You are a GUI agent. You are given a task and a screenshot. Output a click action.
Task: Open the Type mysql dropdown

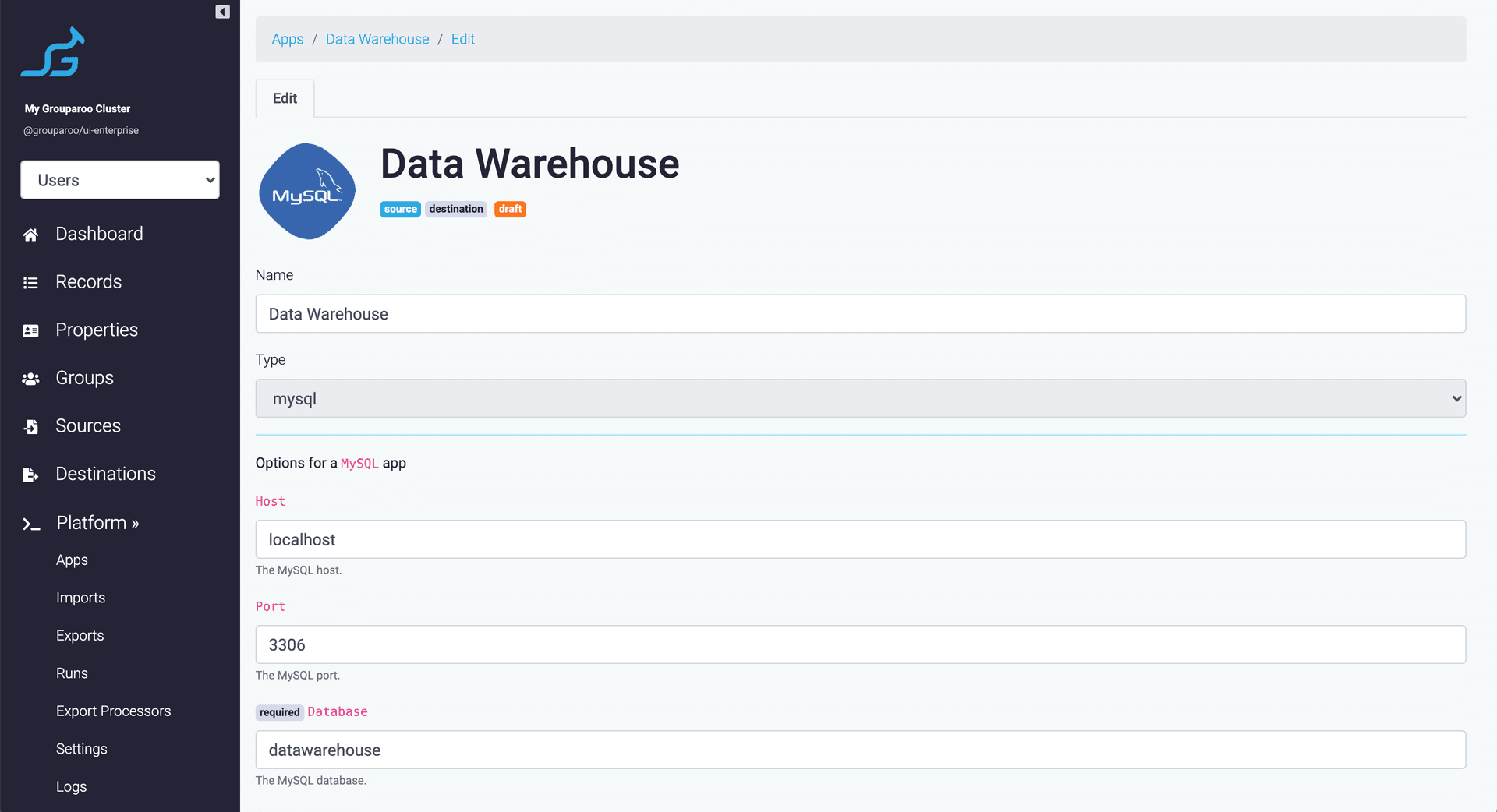(x=861, y=398)
